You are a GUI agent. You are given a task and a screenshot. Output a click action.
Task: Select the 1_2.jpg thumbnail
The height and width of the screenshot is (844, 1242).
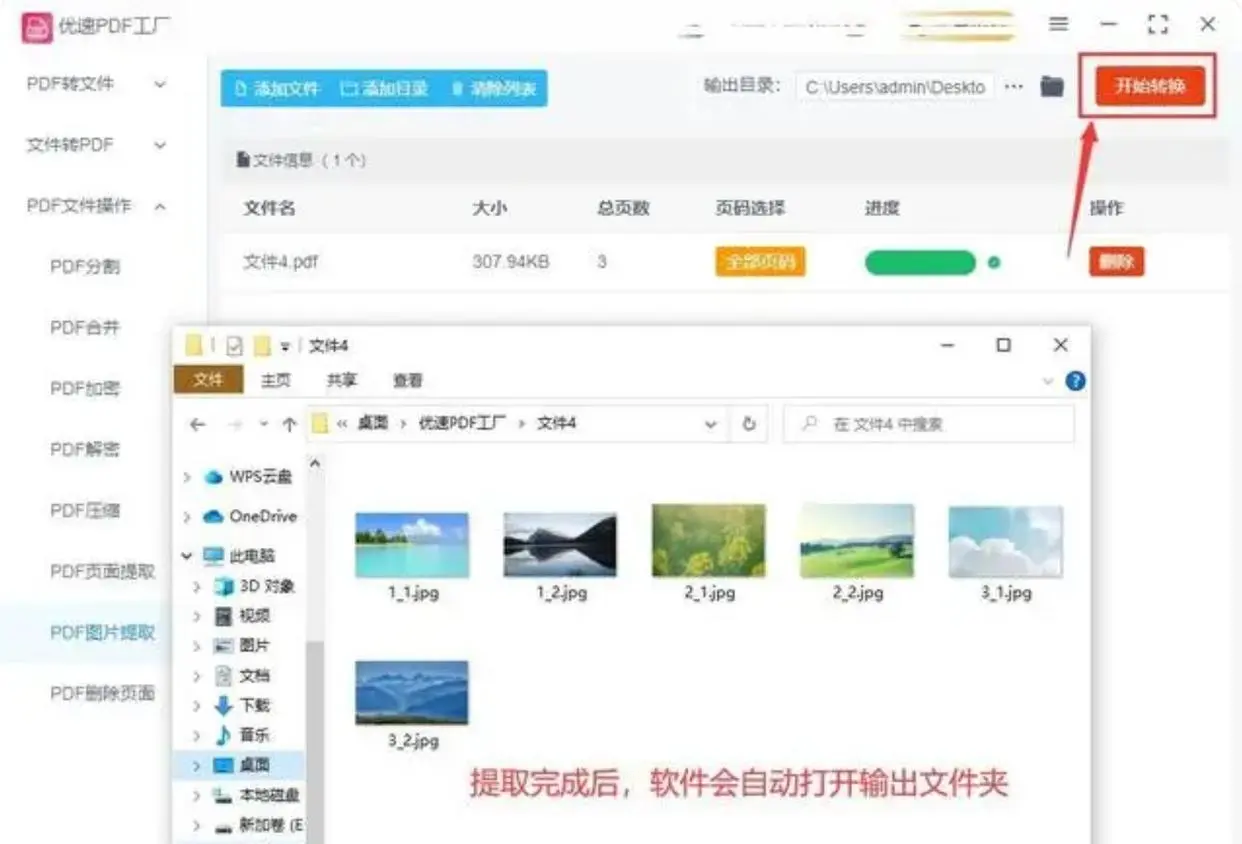click(560, 556)
